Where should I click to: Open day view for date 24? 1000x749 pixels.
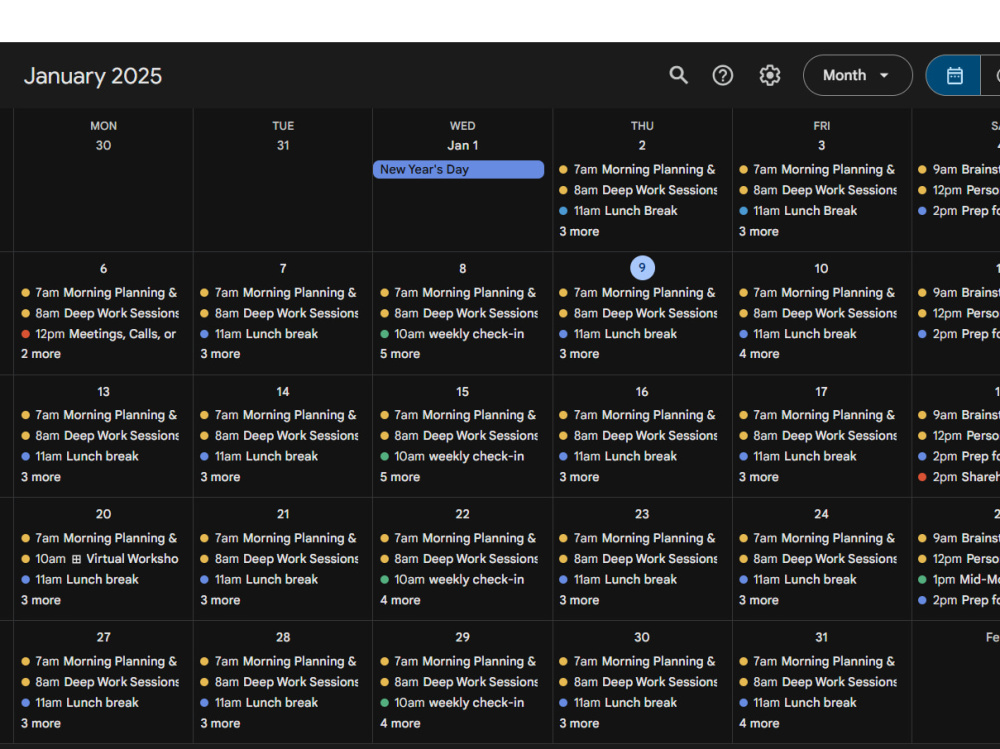(x=821, y=514)
